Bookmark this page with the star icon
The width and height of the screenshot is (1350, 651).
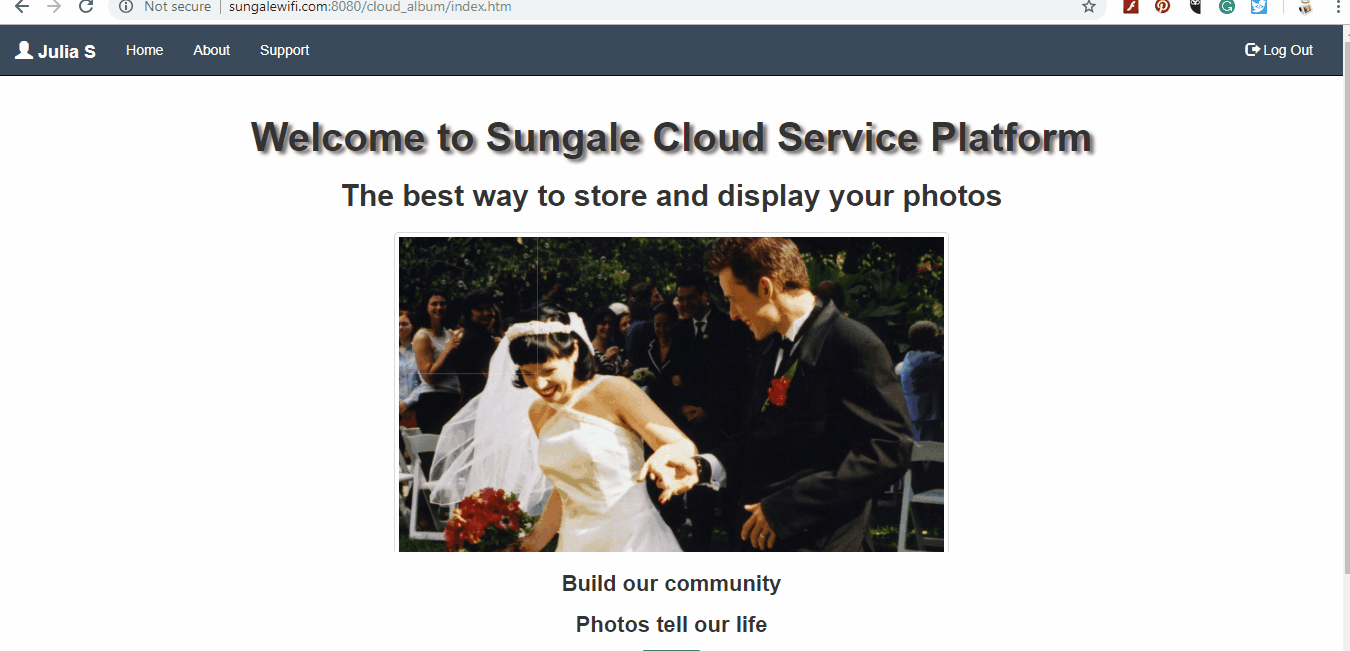1089,7
